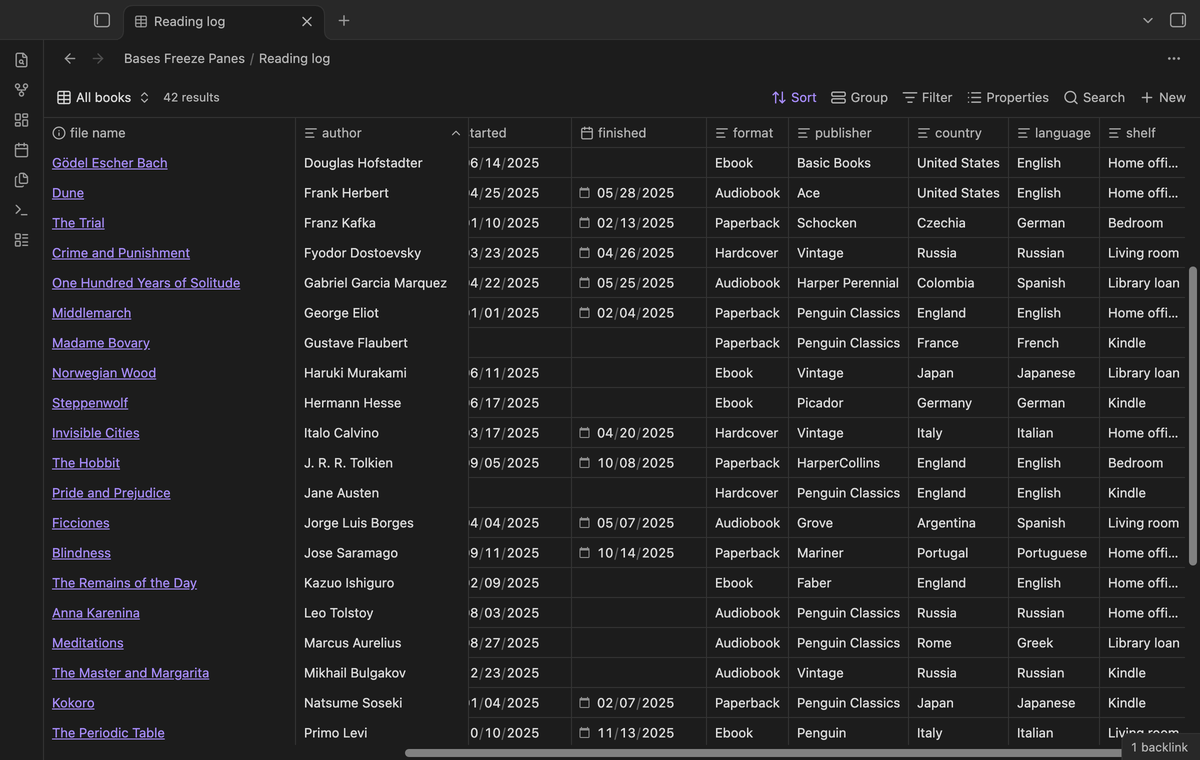Click calendar icon in Kokoro finished date

pos(585,703)
